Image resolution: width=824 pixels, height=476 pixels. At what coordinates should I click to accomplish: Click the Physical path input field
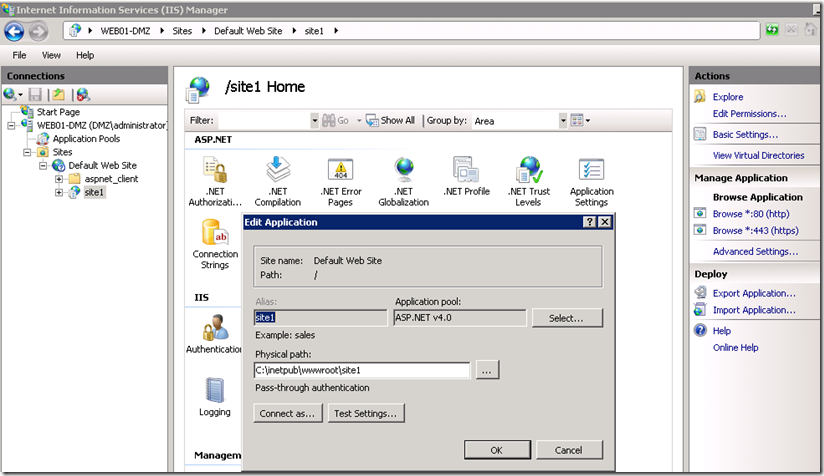click(x=362, y=370)
